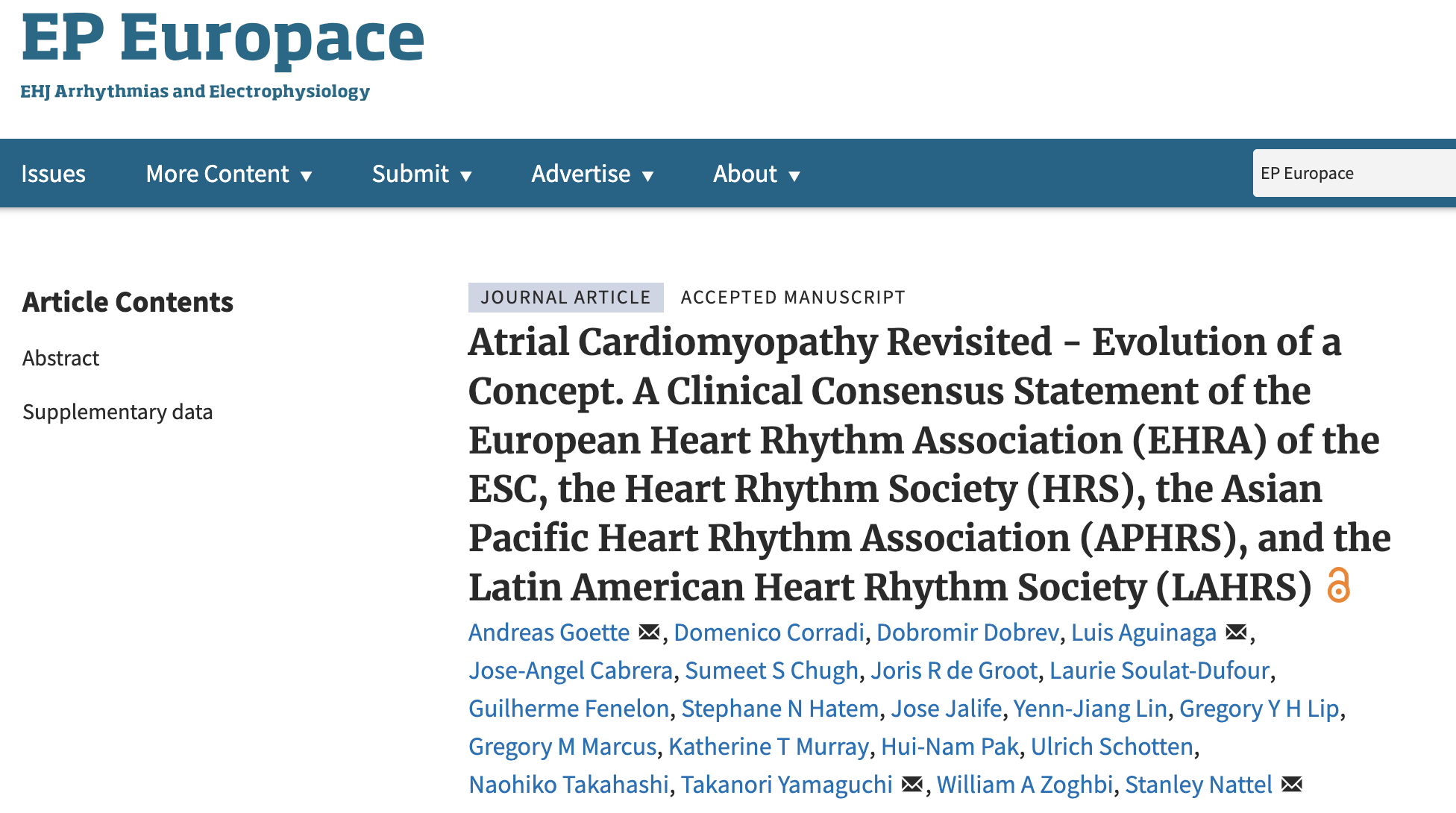Screen dimensions: 1456x813
Task: Open the Submit dropdown menu
Action: [421, 174]
